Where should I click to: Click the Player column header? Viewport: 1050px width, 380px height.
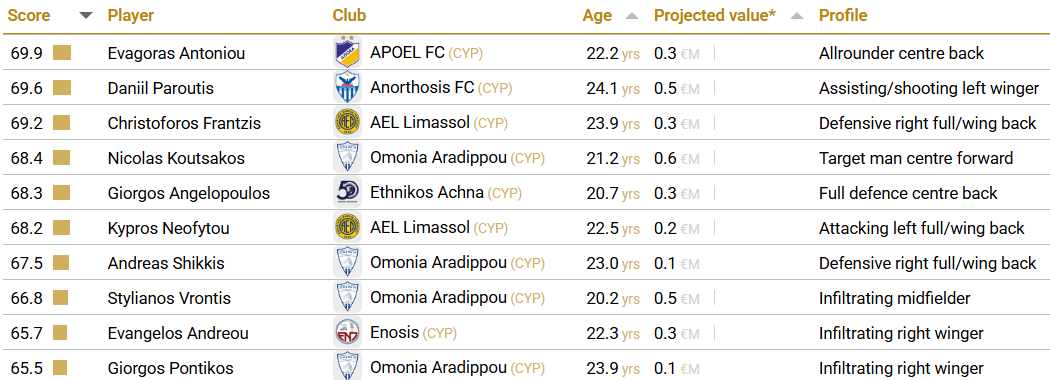[x=131, y=15]
